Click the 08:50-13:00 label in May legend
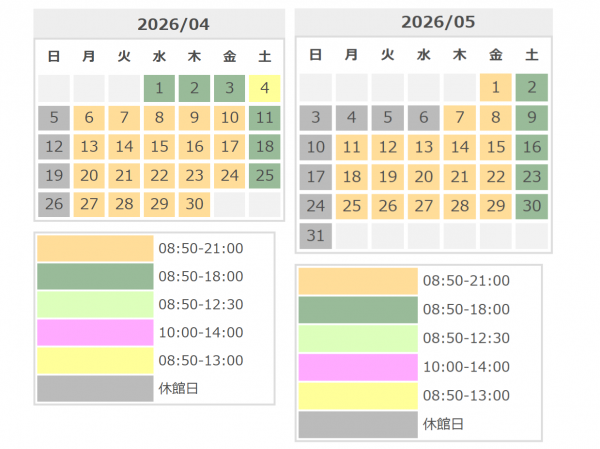 tap(466, 395)
